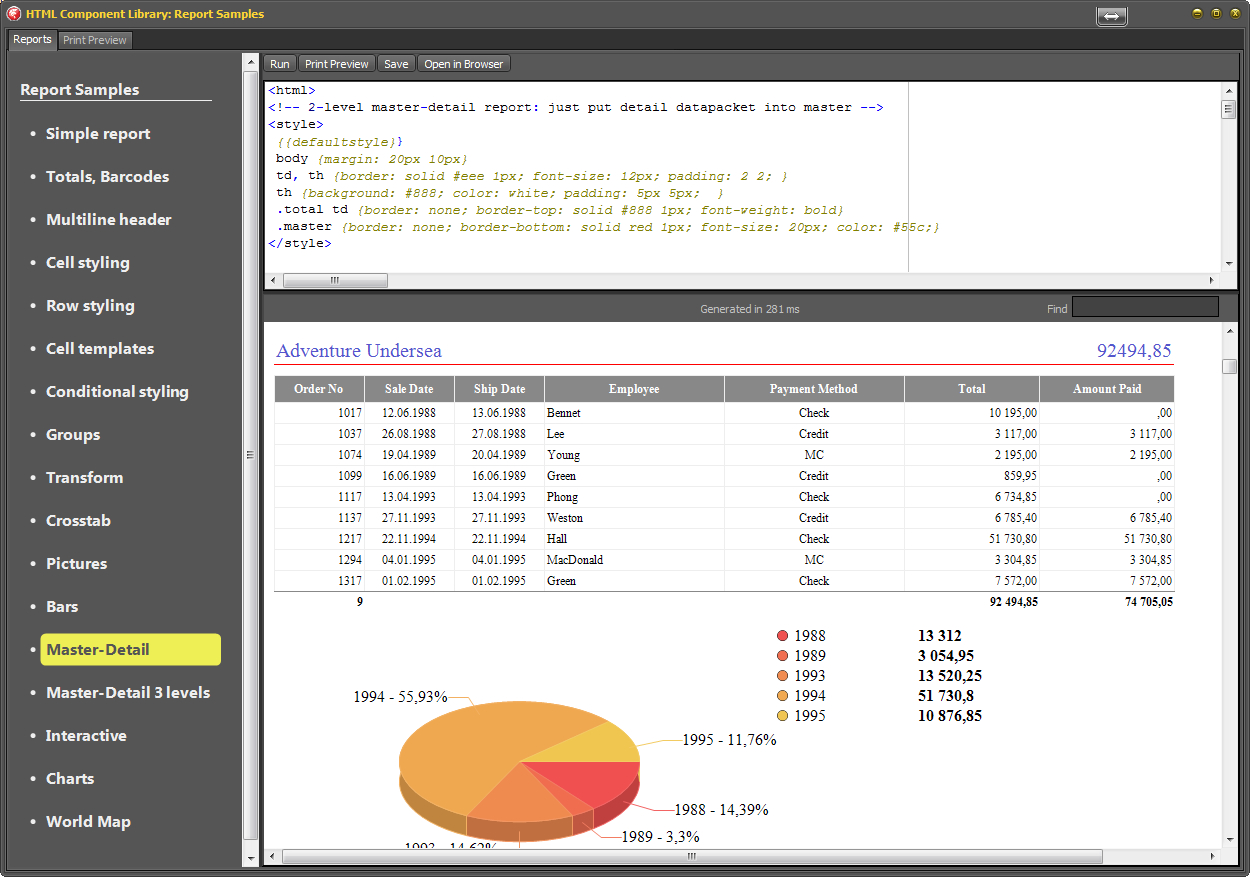Switch to the Print Preview tab
This screenshot has width=1250, height=877.
[95, 40]
